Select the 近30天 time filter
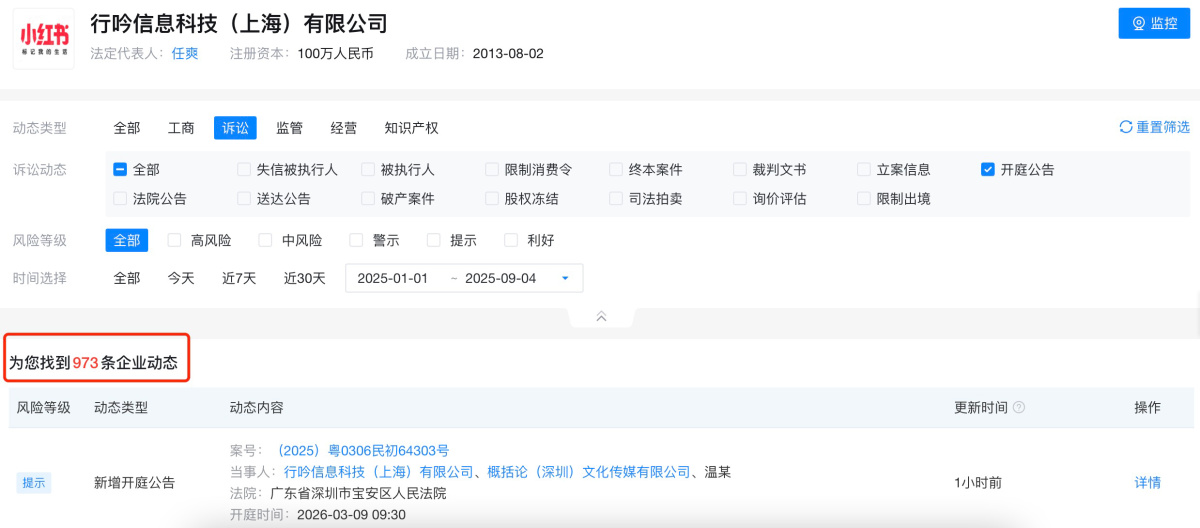1200x528 pixels. click(304, 278)
